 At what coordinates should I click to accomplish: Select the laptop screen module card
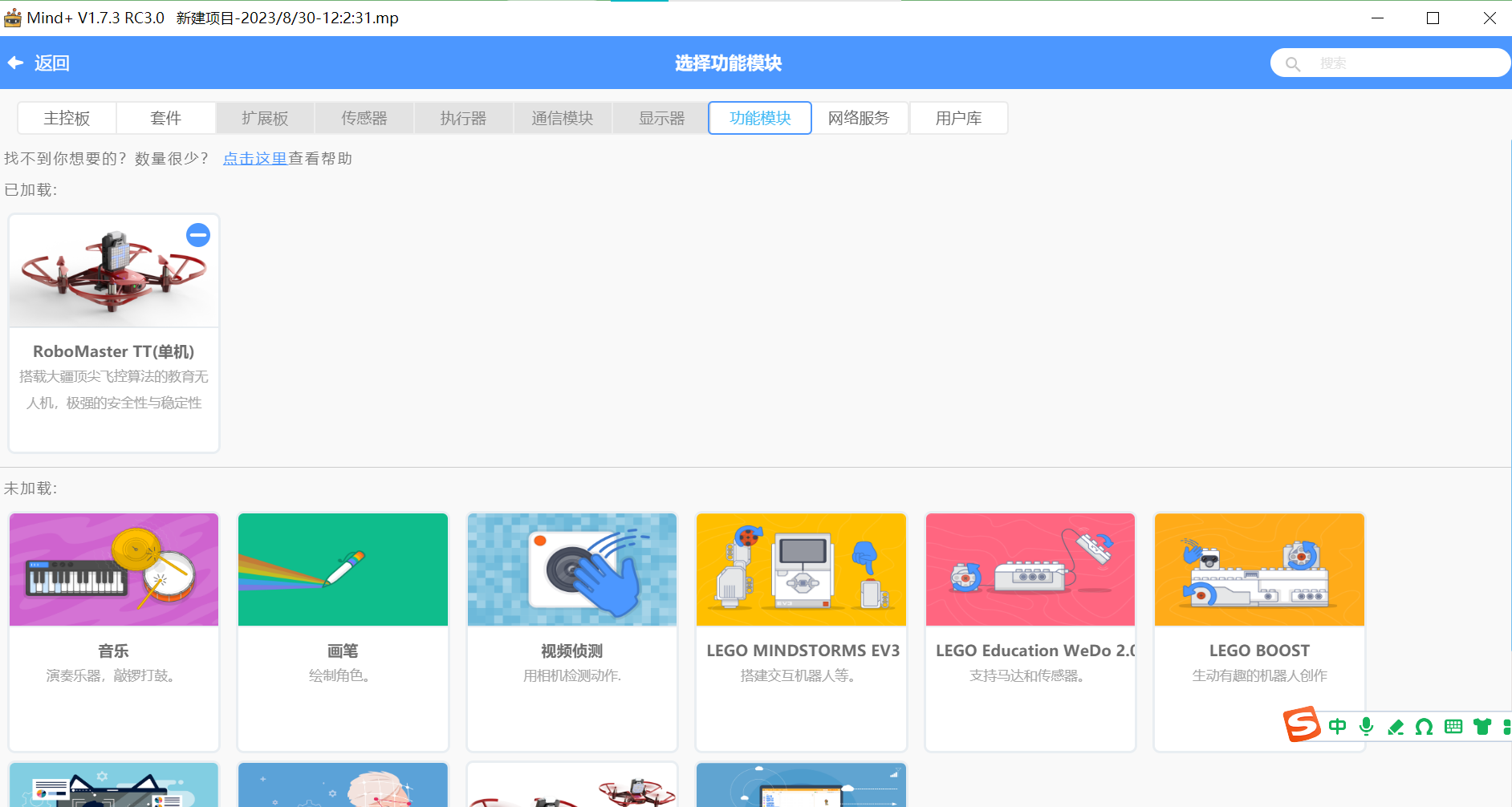[801, 785]
